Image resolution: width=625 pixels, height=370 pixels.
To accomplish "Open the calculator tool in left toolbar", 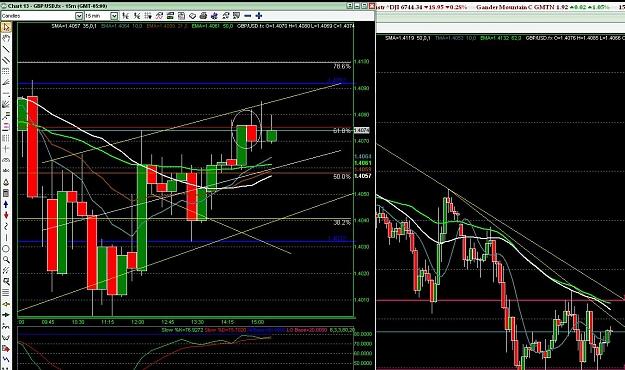I will [x=6, y=193].
